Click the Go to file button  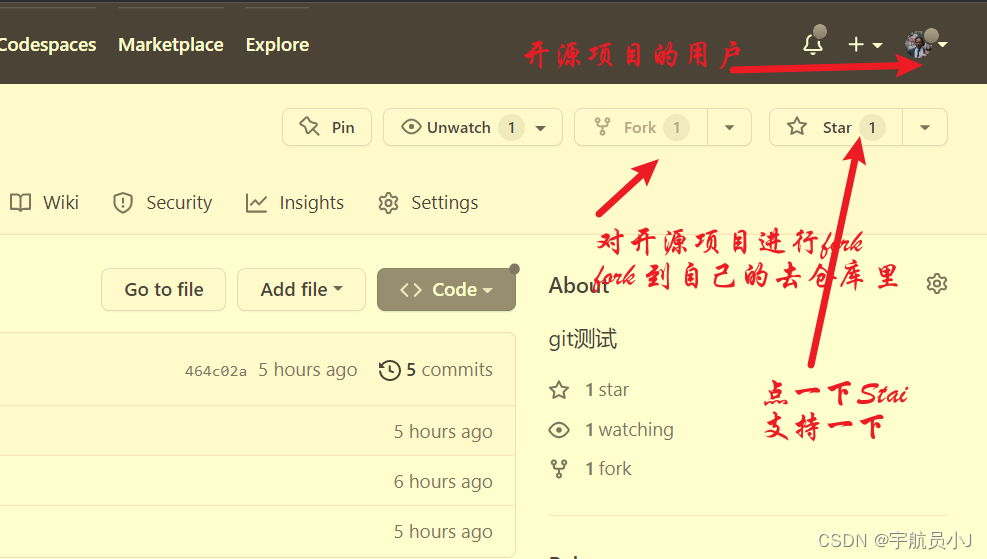[164, 290]
